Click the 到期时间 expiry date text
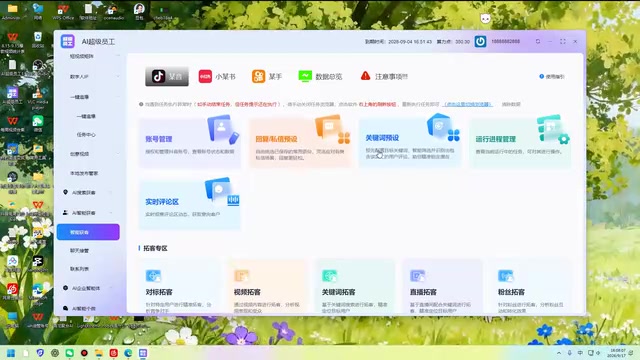The image size is (640, 360). pos(398,42)
